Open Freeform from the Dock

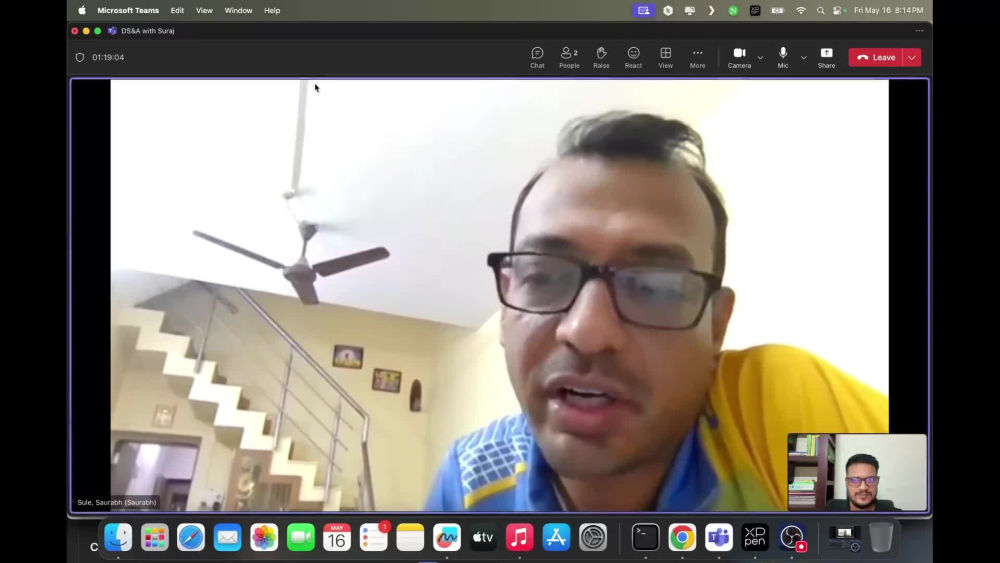[446, 537]
